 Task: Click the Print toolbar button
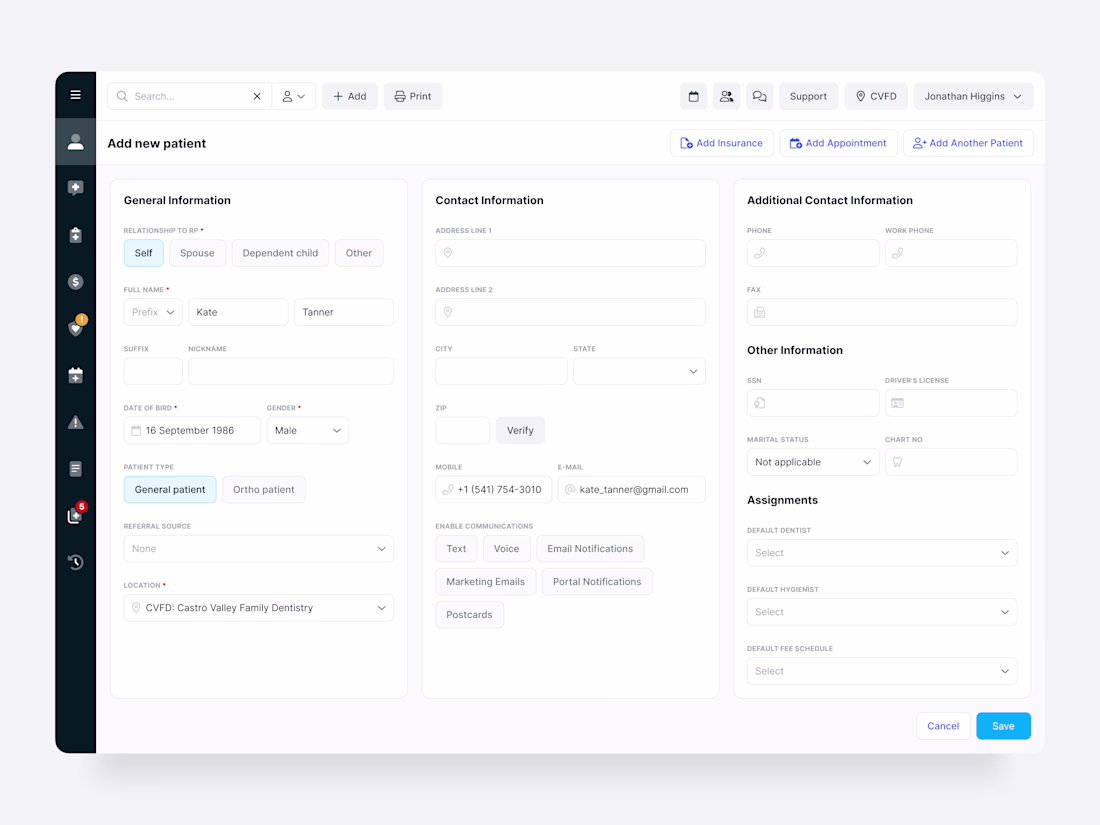point(412,96)
